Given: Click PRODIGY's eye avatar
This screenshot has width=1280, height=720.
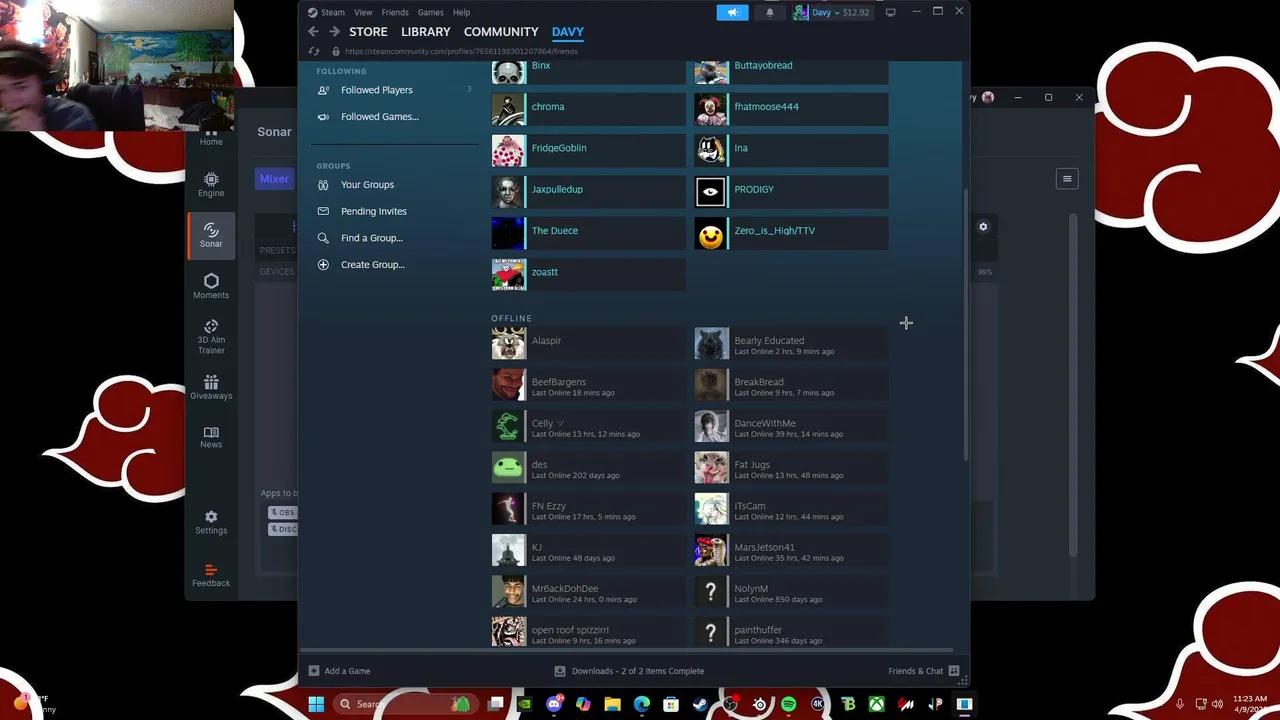Looking at the screenshot, I should pyautogui.click(x=711, y=192).
